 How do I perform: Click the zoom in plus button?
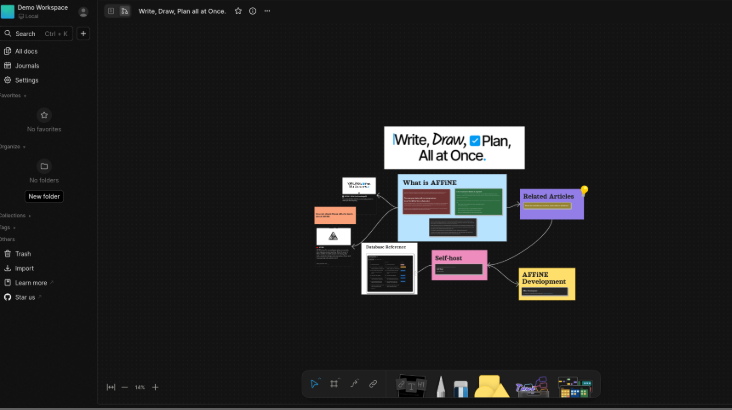[155, 387]
